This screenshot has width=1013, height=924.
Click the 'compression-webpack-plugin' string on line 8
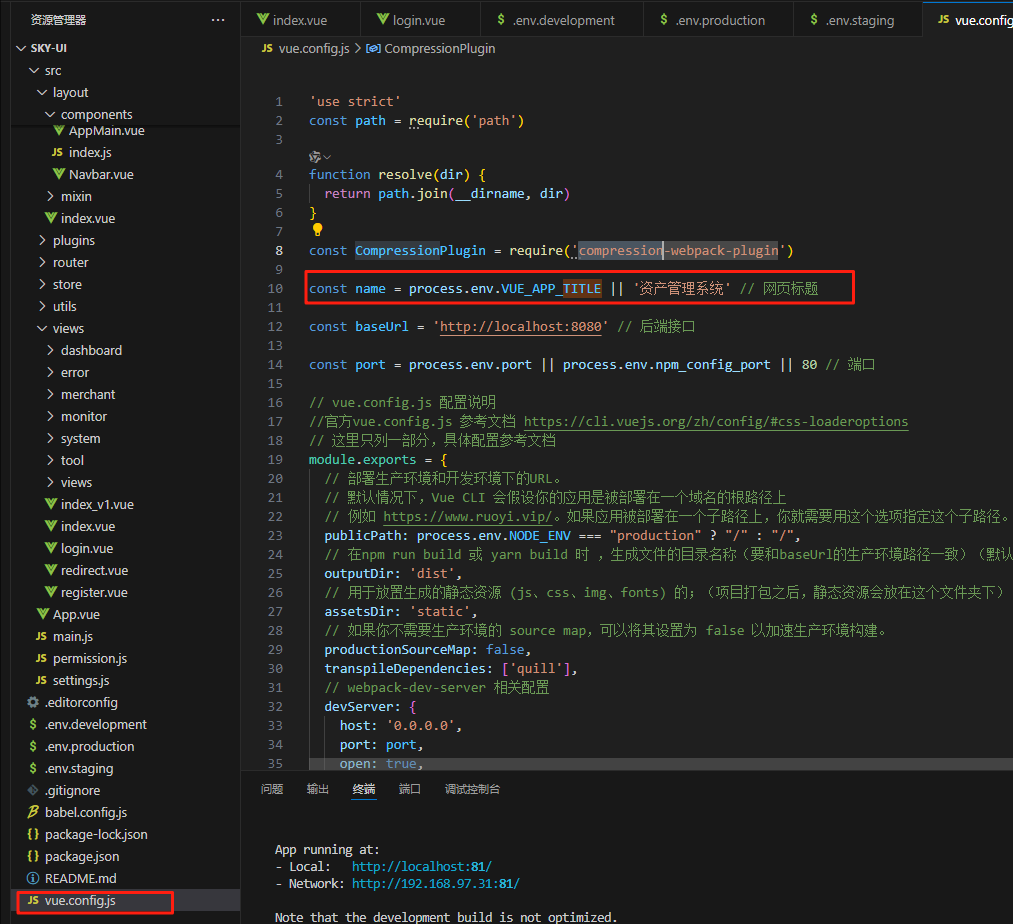(678, 251)
